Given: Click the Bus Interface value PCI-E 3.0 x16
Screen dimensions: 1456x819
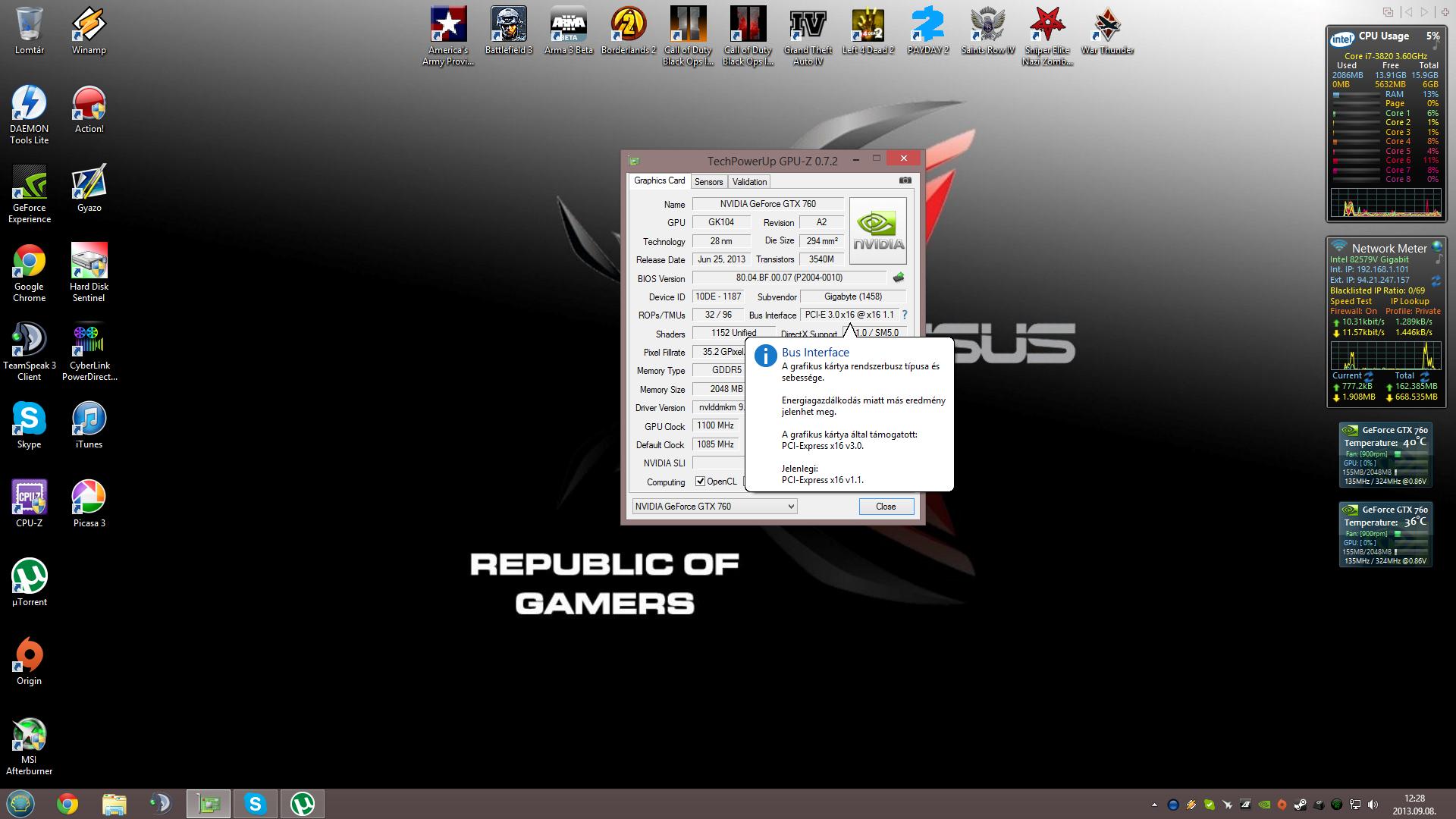Looking at the screenshot, I should coord(849,315).
